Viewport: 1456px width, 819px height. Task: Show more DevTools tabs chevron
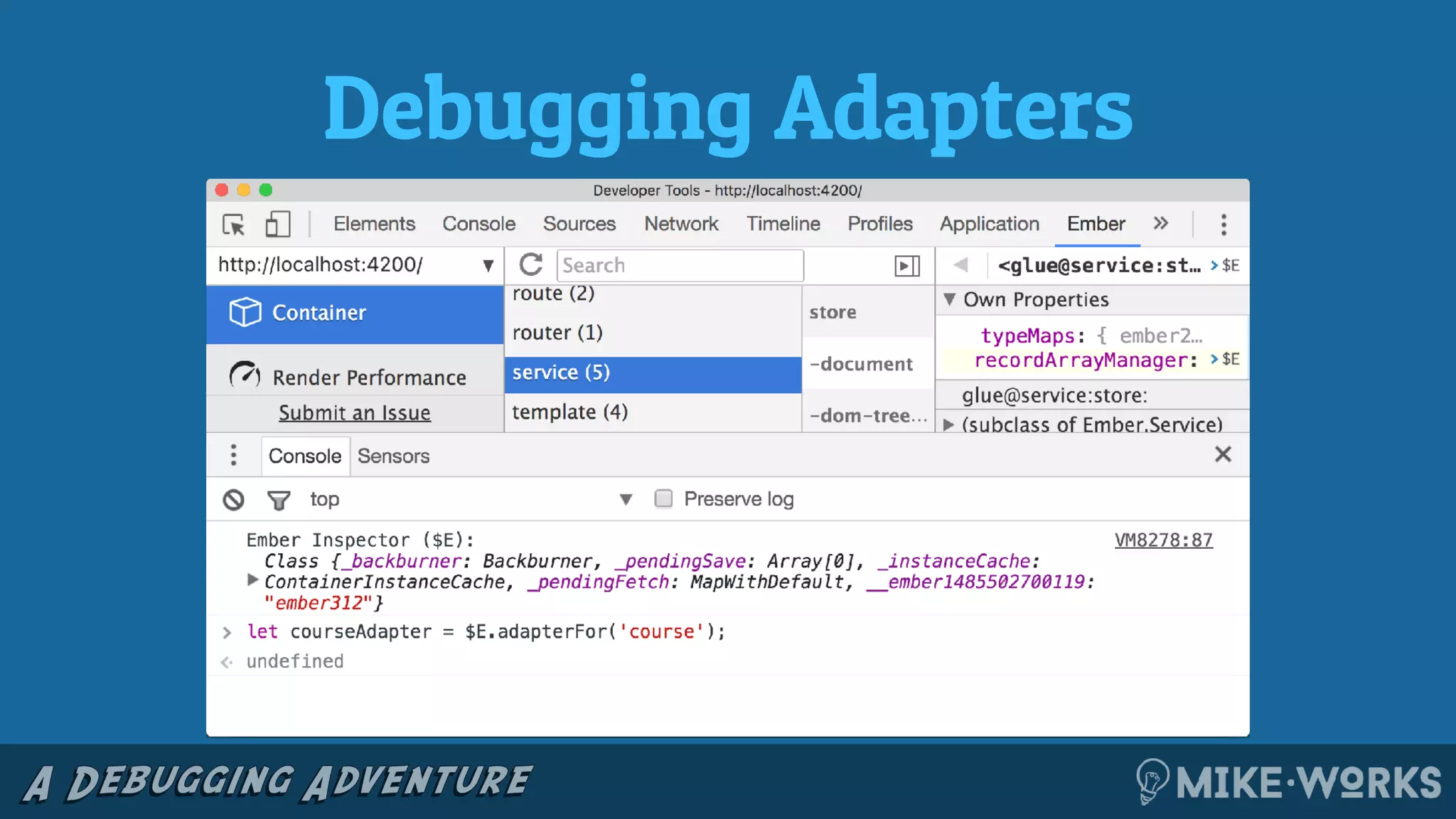1160,224
